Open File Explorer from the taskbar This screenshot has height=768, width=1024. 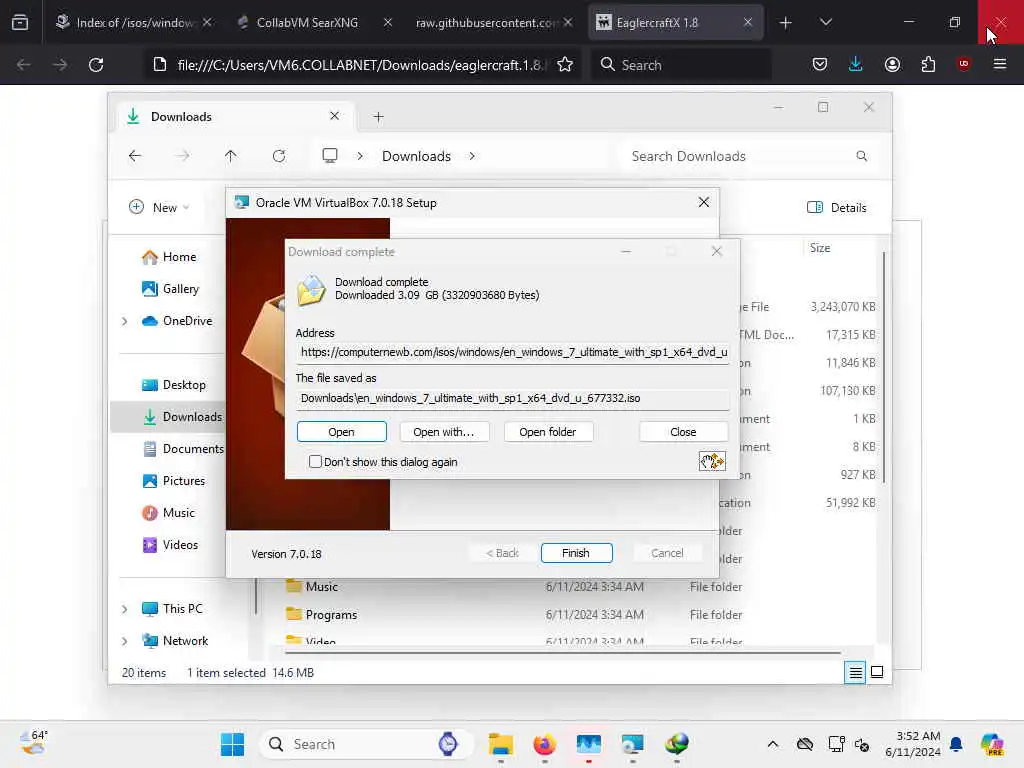click(x=501, y=744)
